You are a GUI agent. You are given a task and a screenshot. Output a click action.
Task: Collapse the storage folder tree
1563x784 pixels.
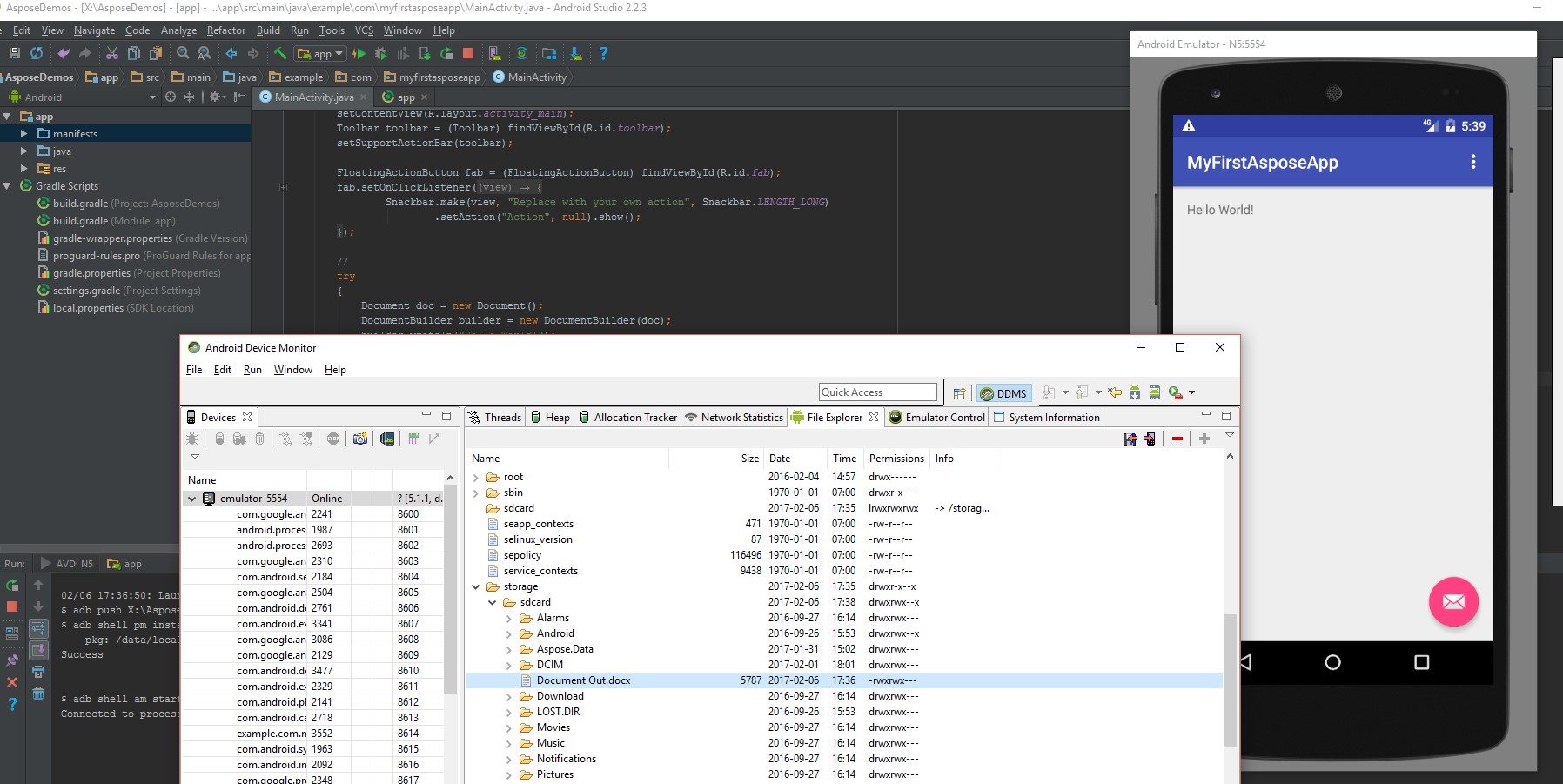(476, 586)
